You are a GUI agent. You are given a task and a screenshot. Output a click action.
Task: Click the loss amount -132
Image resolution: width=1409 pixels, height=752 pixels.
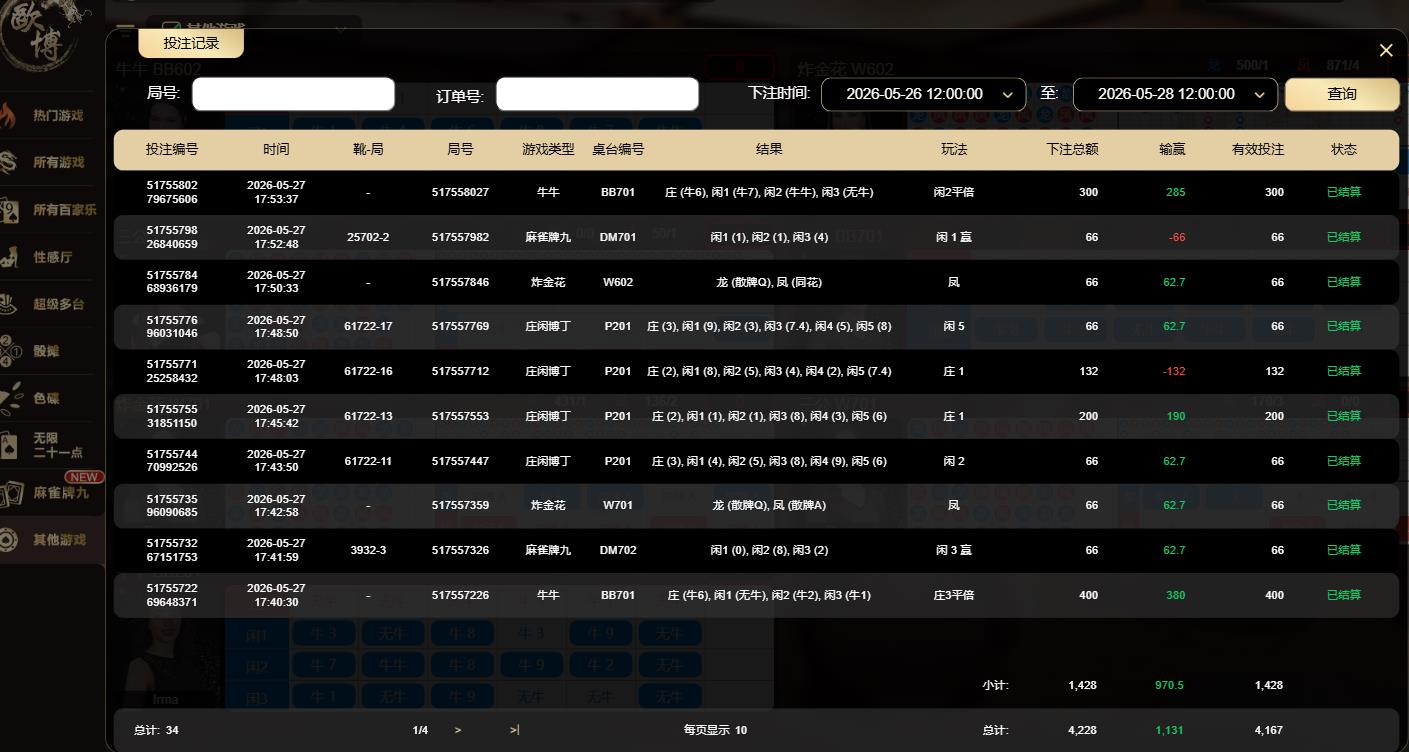pyautogui.click(x=1174, y=371)
